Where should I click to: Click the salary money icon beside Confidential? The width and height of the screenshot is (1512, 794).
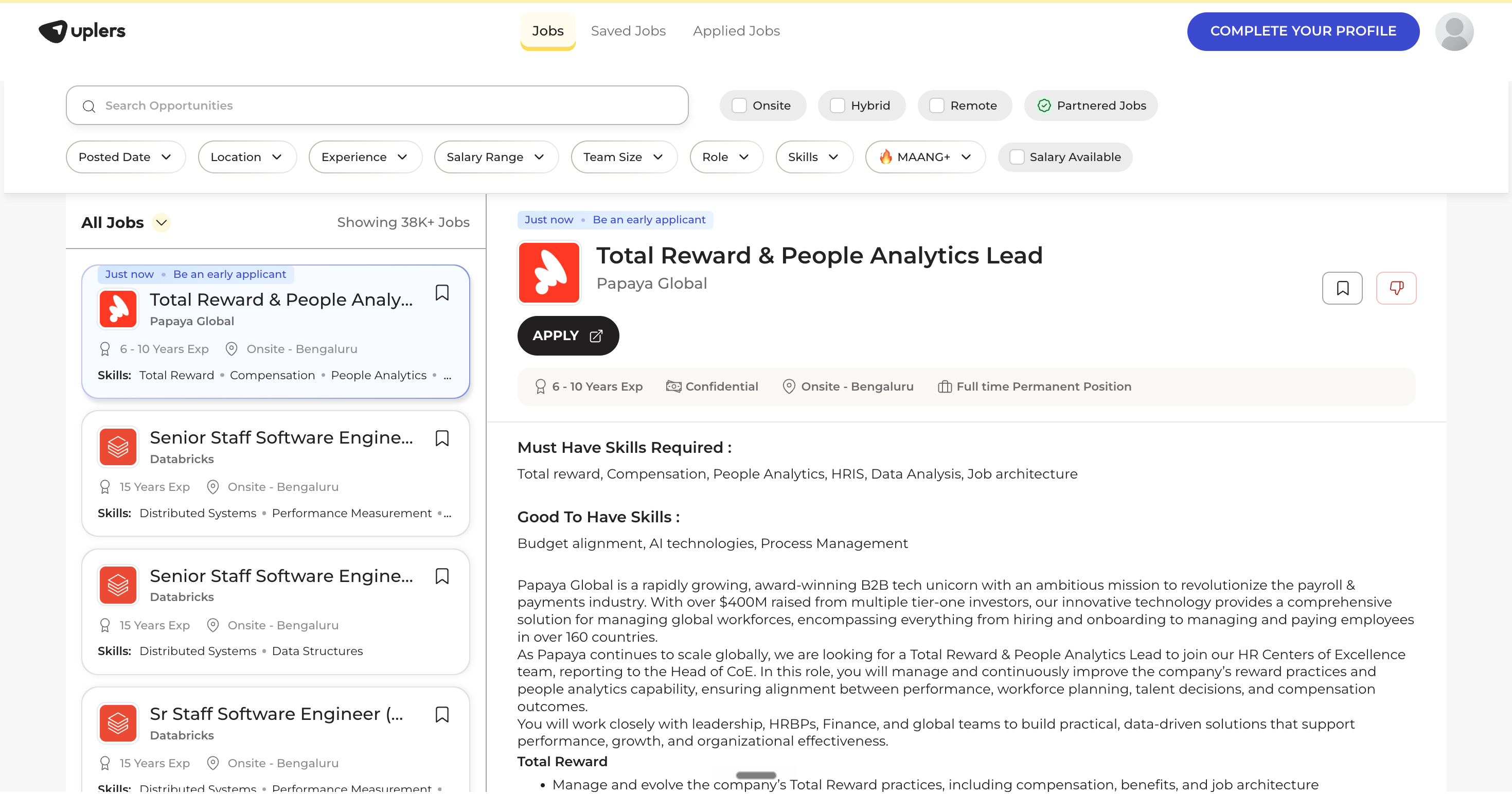[x=673, y=386]
